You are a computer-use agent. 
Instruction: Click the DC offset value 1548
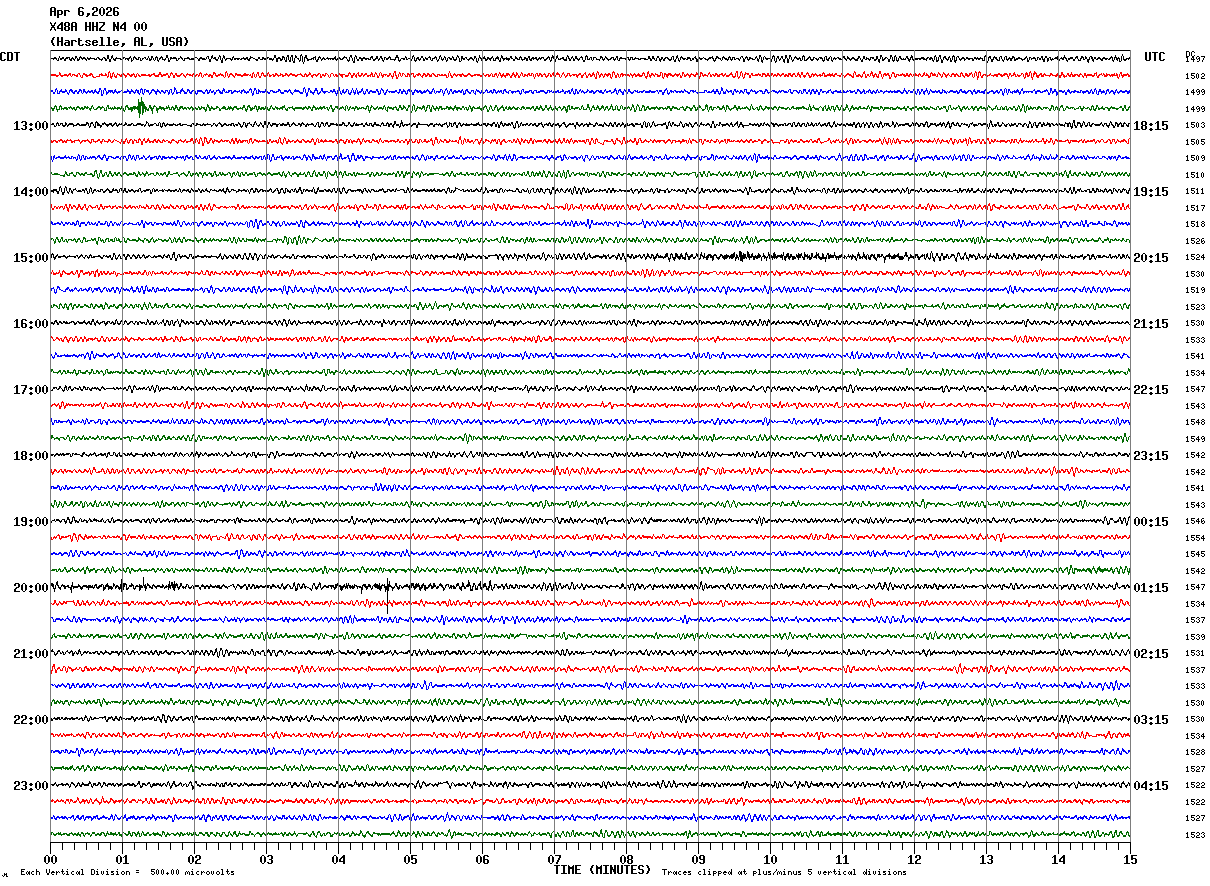click(x=1195, y=422)
